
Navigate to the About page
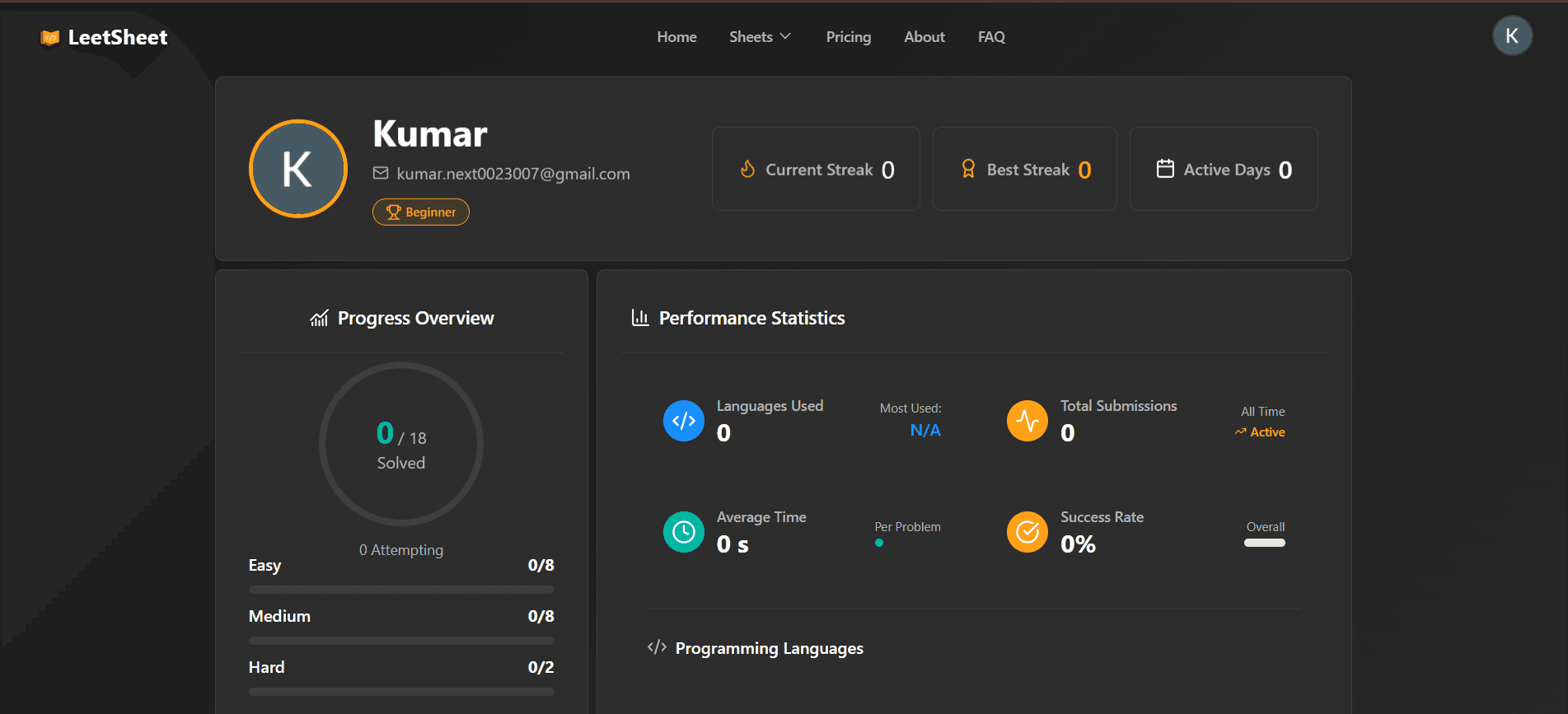pyautogui.click(x=924, y=37)
